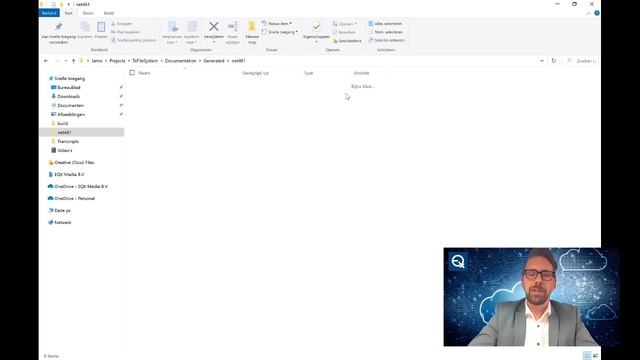Unpin Bureaublad using its pin icon

(121, 87)
